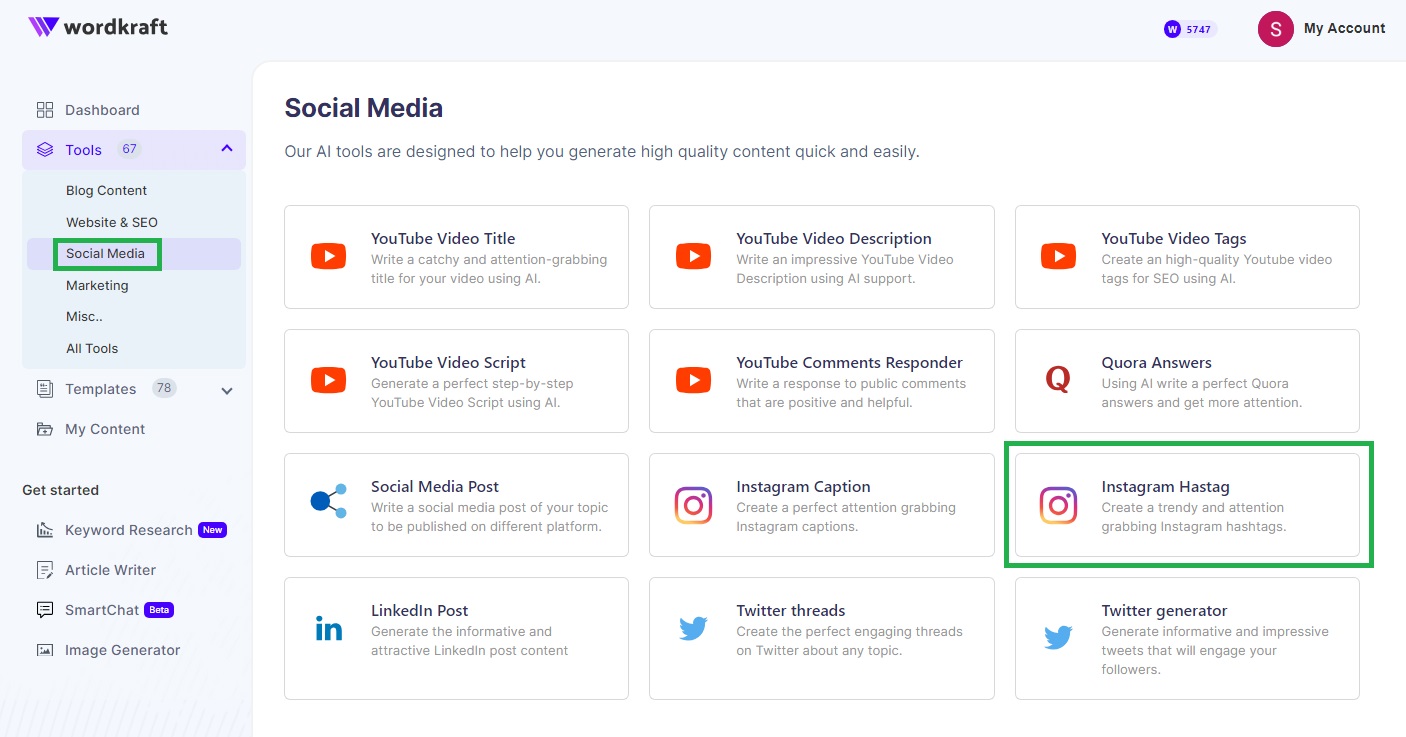Click the Social Media Post share icon
Viewport: 1406px width, 737px height.
click(x=328, y=502)
